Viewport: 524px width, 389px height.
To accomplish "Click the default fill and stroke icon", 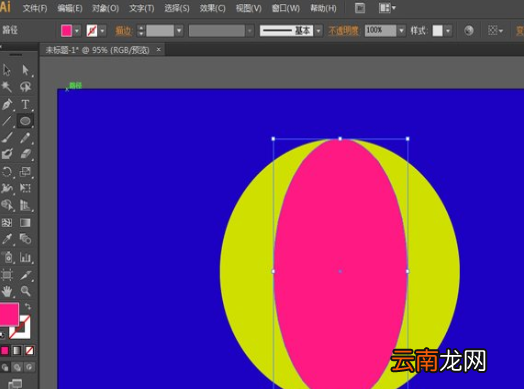I will click(3, 335).
